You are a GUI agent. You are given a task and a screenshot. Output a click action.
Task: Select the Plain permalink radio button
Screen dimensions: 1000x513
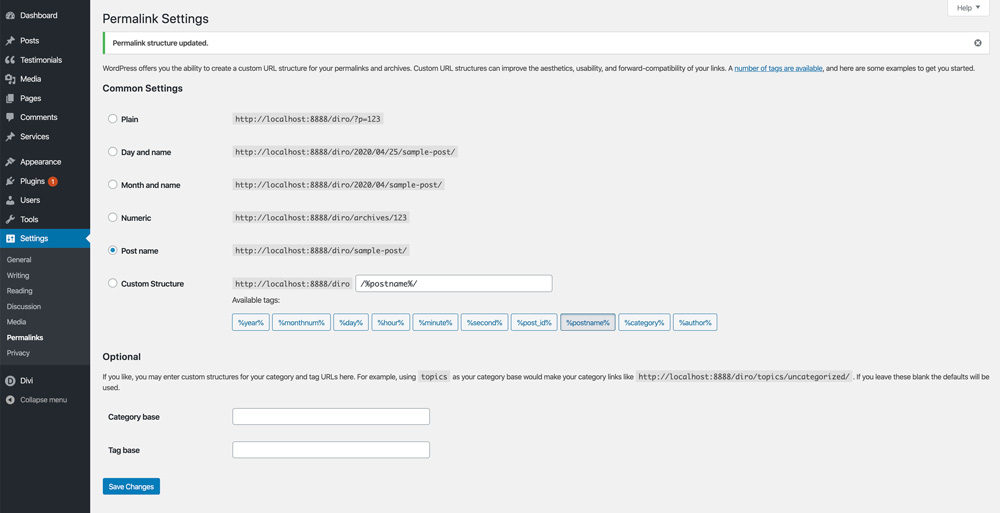[113, 119]
